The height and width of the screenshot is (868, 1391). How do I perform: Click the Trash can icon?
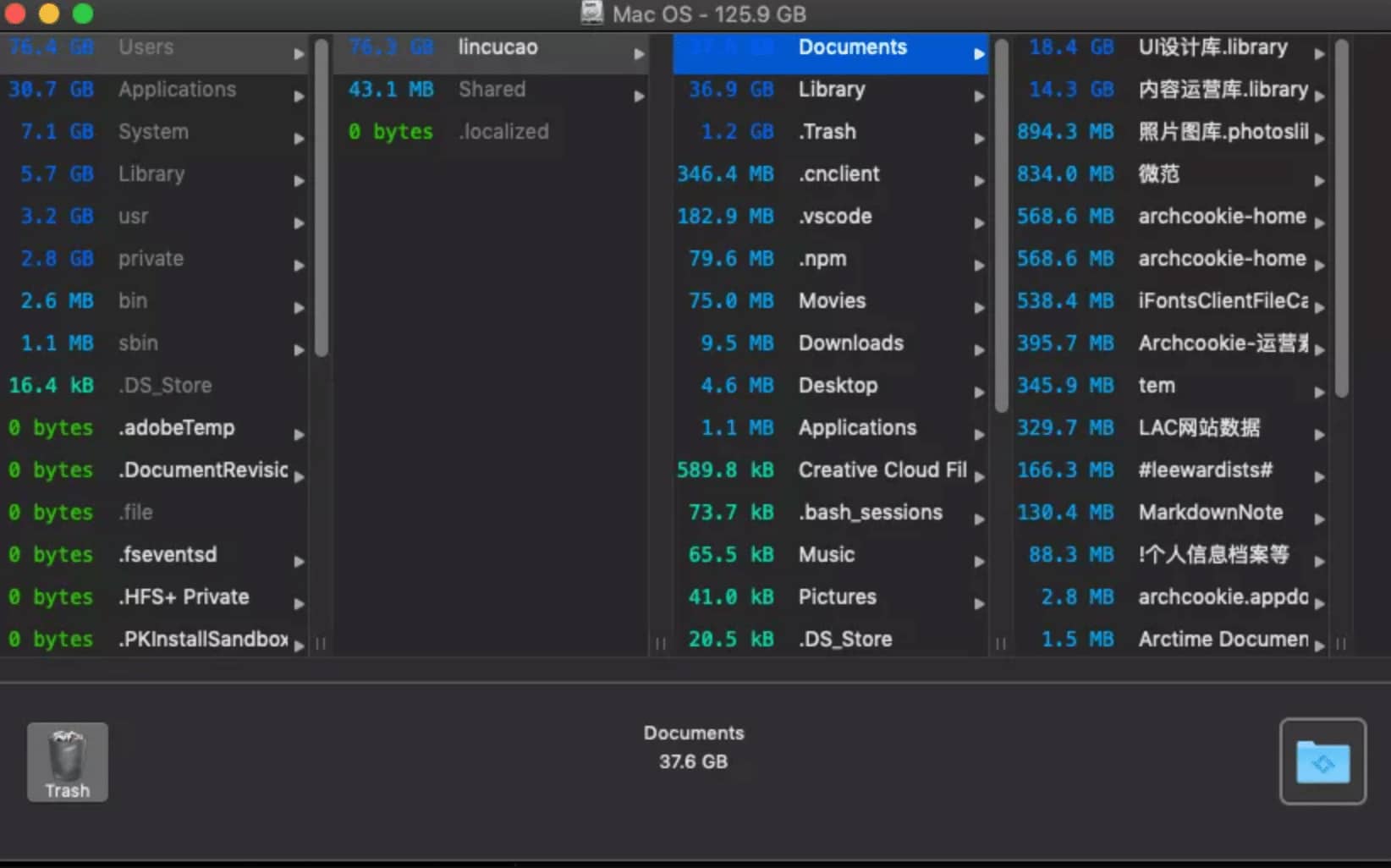[67, 760]
